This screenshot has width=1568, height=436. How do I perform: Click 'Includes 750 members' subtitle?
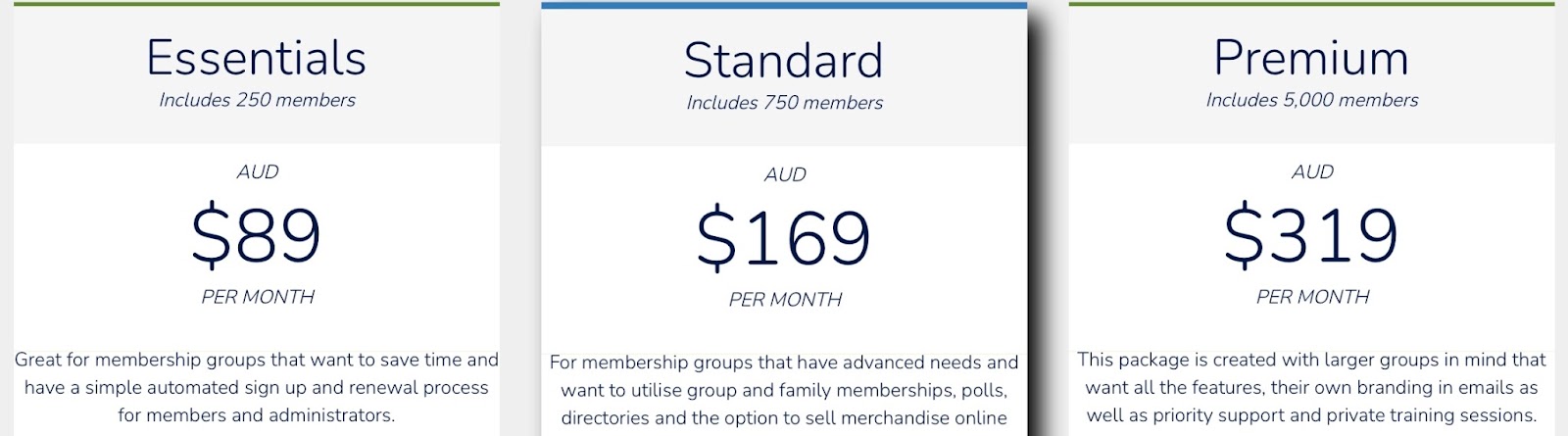(x=784, y=103)
